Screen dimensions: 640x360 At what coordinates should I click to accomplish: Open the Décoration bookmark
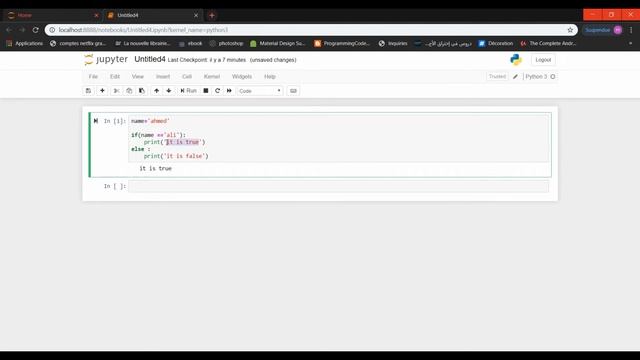coord(496,43)
